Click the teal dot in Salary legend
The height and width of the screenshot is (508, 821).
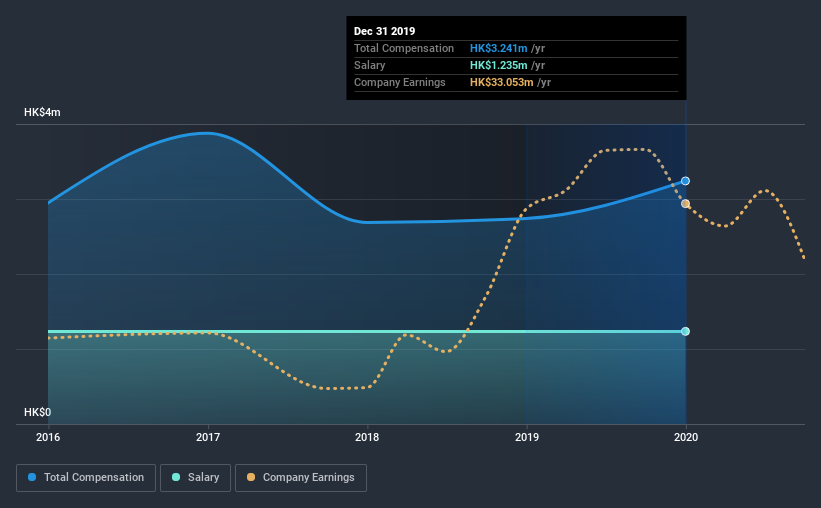(176, 477)
